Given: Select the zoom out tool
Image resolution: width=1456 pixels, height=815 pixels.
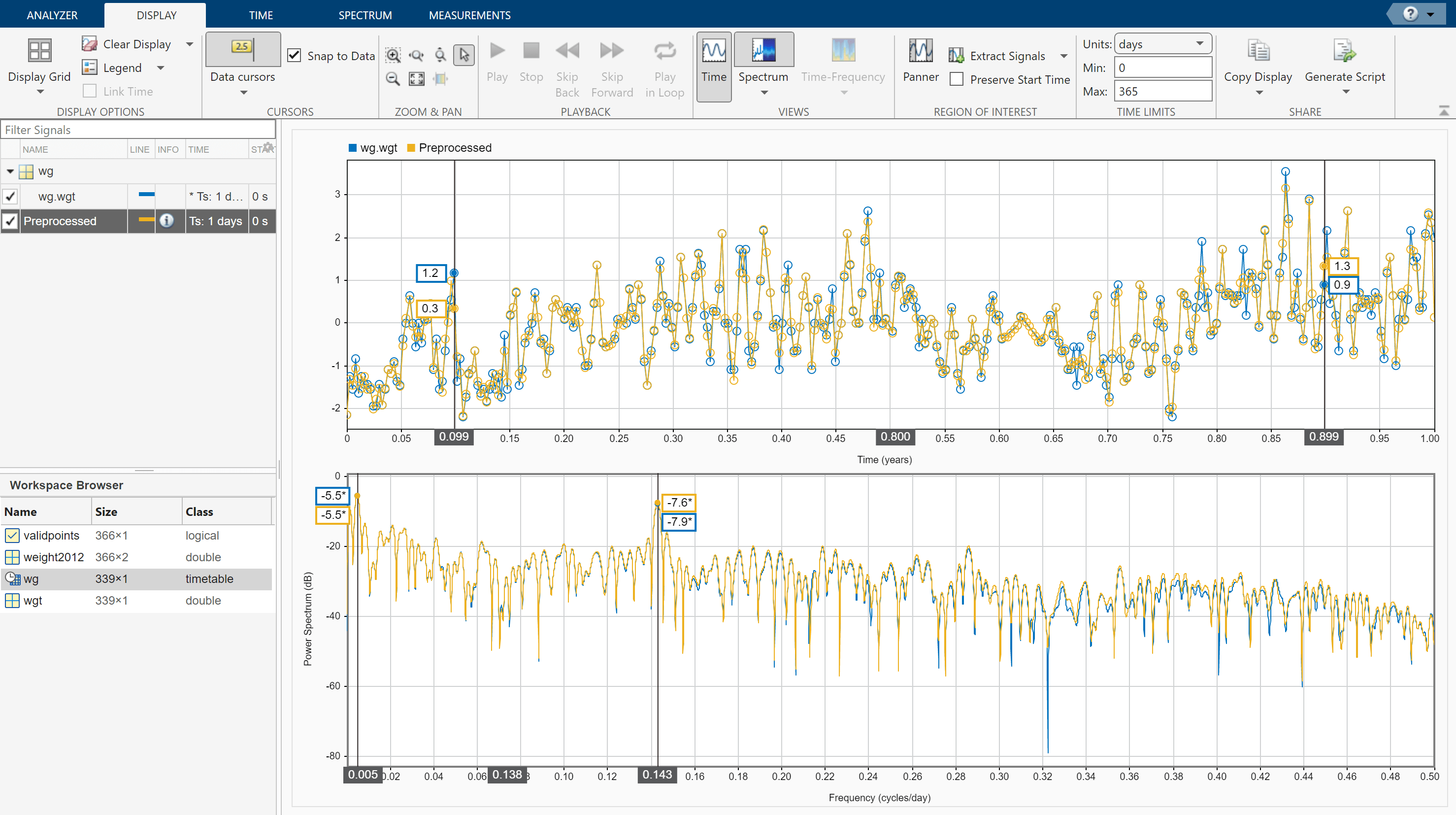Looking at the screenshot, I should pyautogui.click(x=393, y=79).
